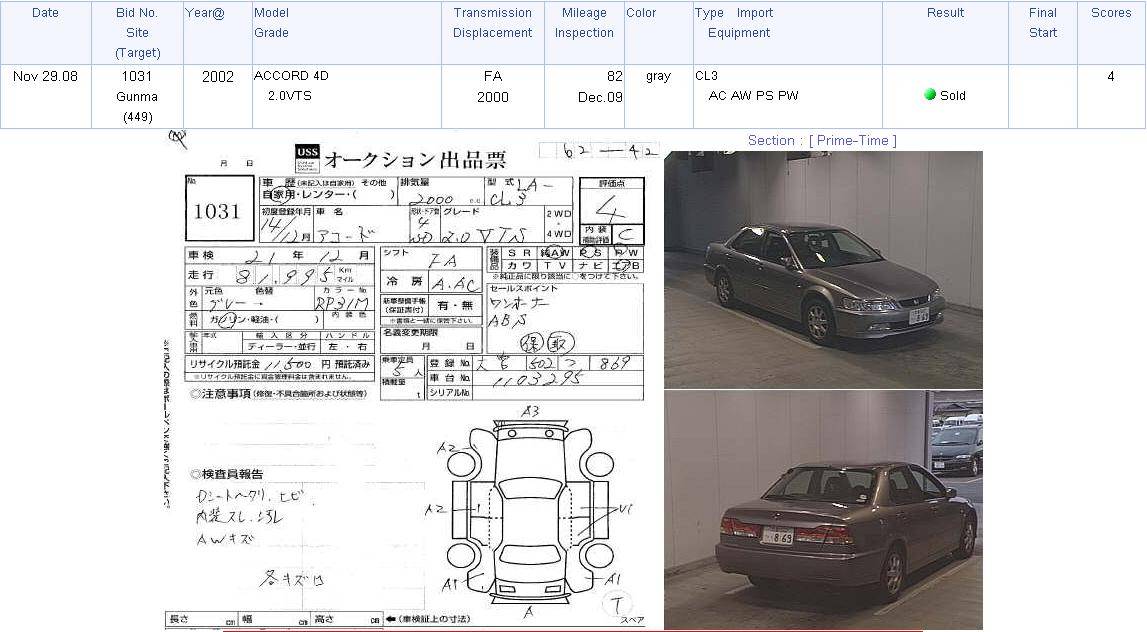Select the Dec.09 inspection date
1147x632 pixels.
tap(600, 97)
